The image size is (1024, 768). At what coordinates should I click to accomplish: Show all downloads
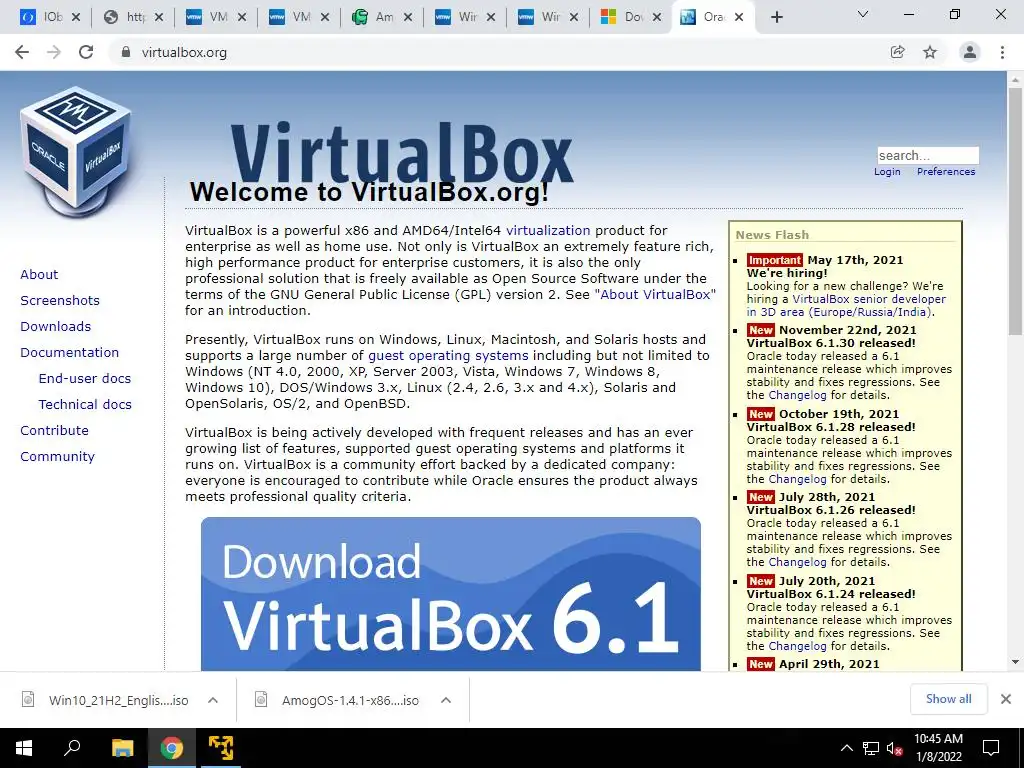pos(948,699)
